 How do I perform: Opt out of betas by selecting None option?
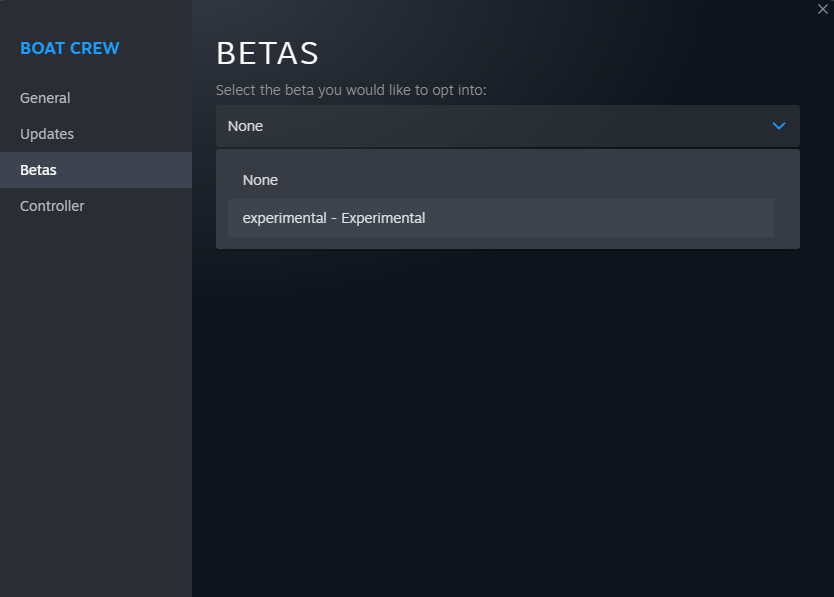point(260,180)
